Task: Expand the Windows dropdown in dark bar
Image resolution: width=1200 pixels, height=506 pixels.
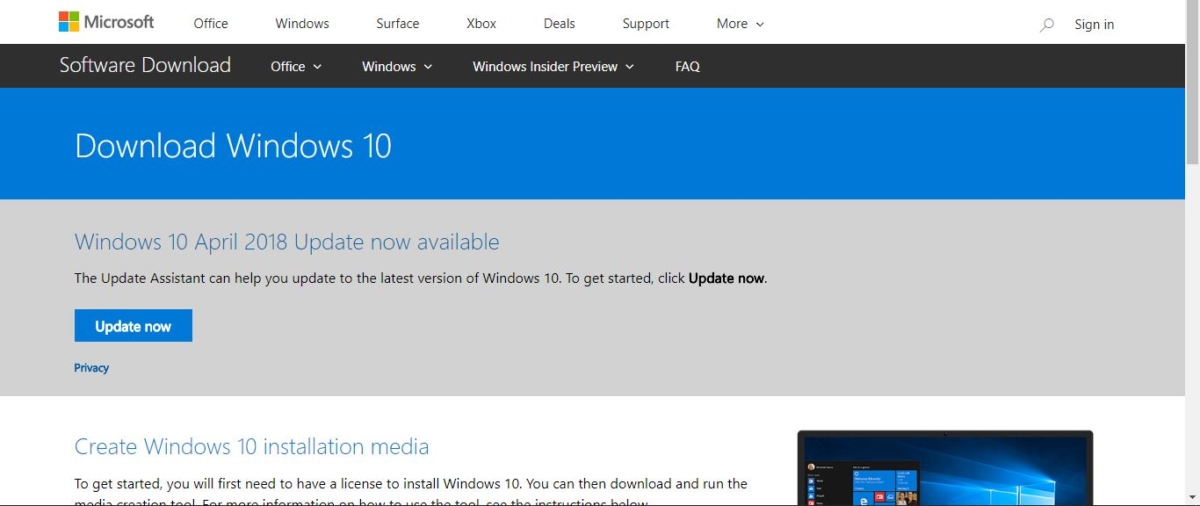Action: pyautogui.click(x=397, y=66)
